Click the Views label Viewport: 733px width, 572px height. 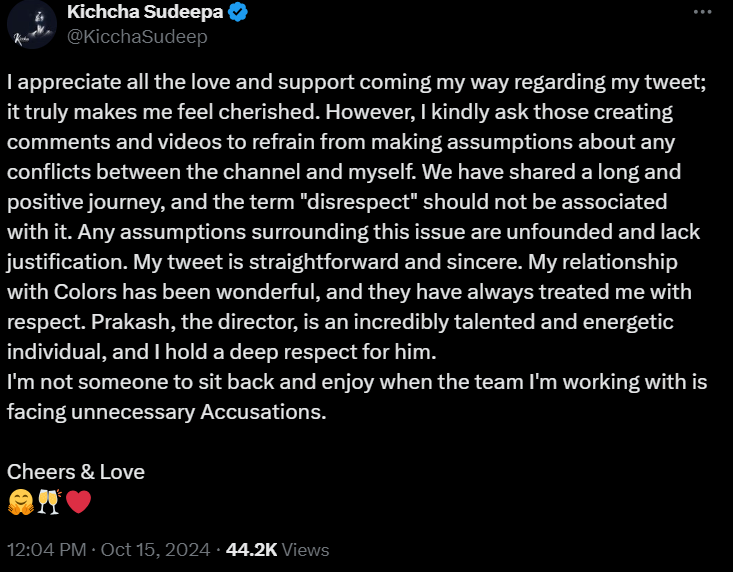[306, 550]
